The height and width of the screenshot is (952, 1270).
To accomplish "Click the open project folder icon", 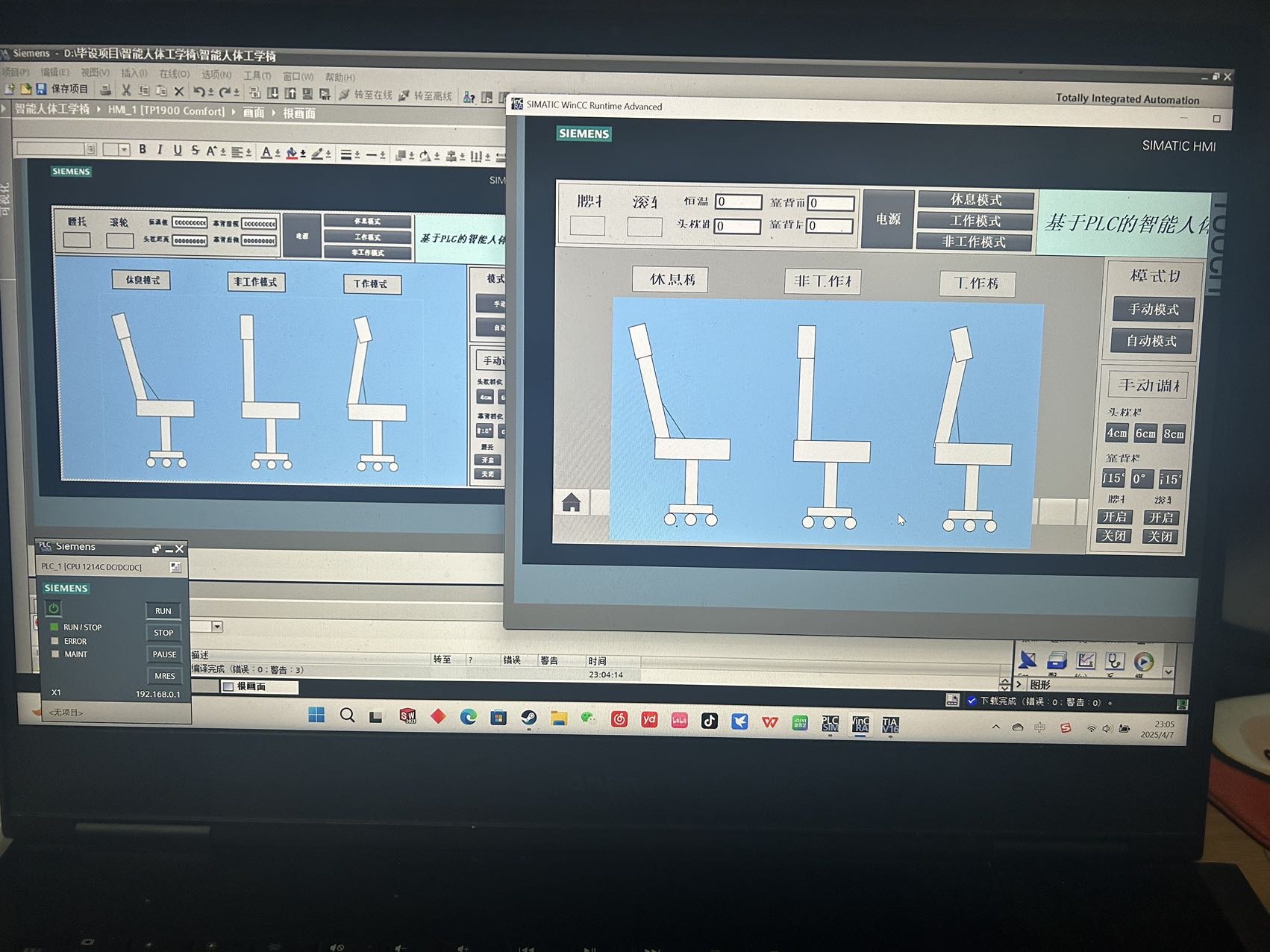I will coord(25,89).
